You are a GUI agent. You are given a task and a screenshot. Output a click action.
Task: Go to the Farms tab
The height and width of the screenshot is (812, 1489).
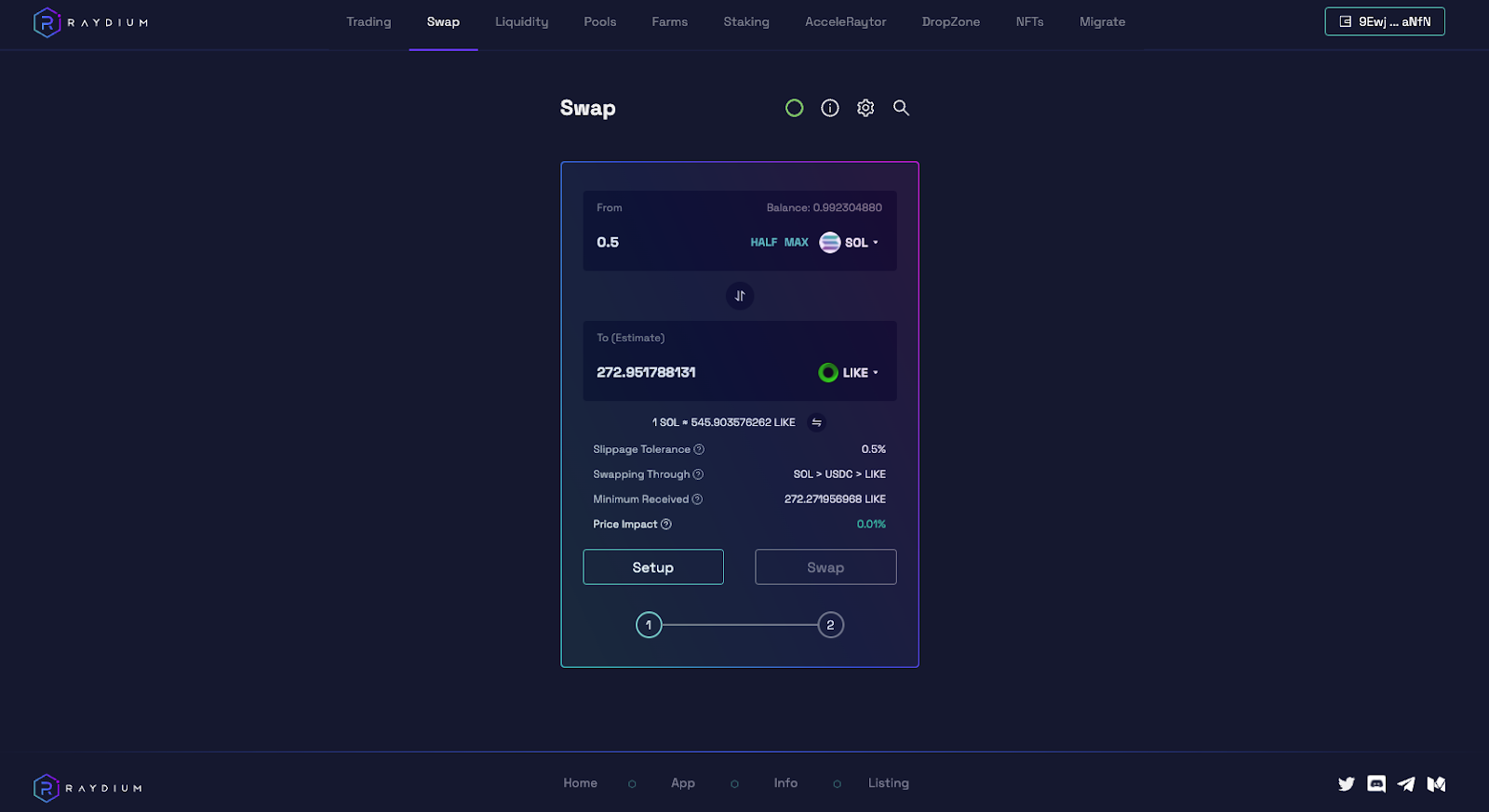point(670,21)
